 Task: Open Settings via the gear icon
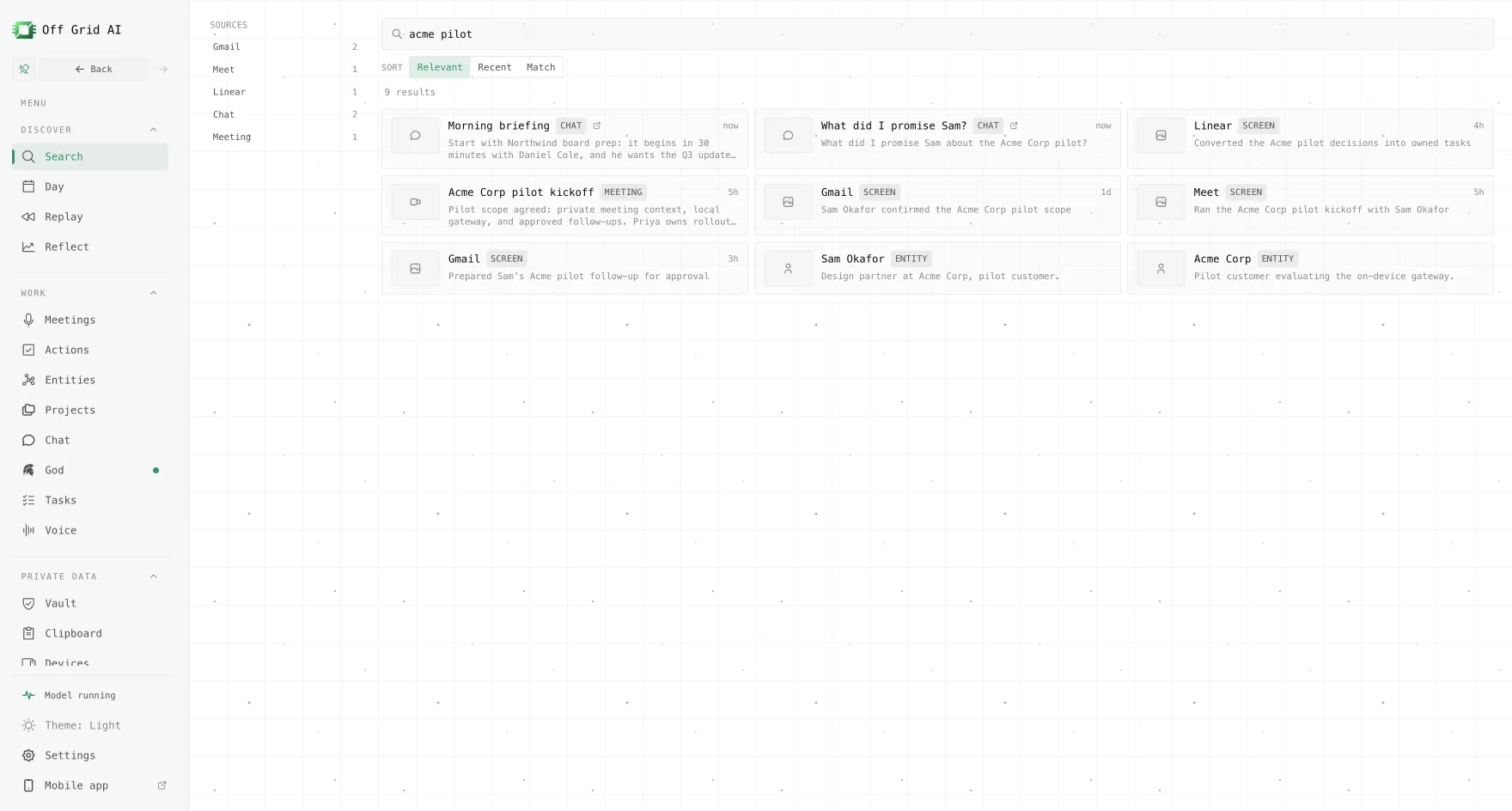coord(28,755)
